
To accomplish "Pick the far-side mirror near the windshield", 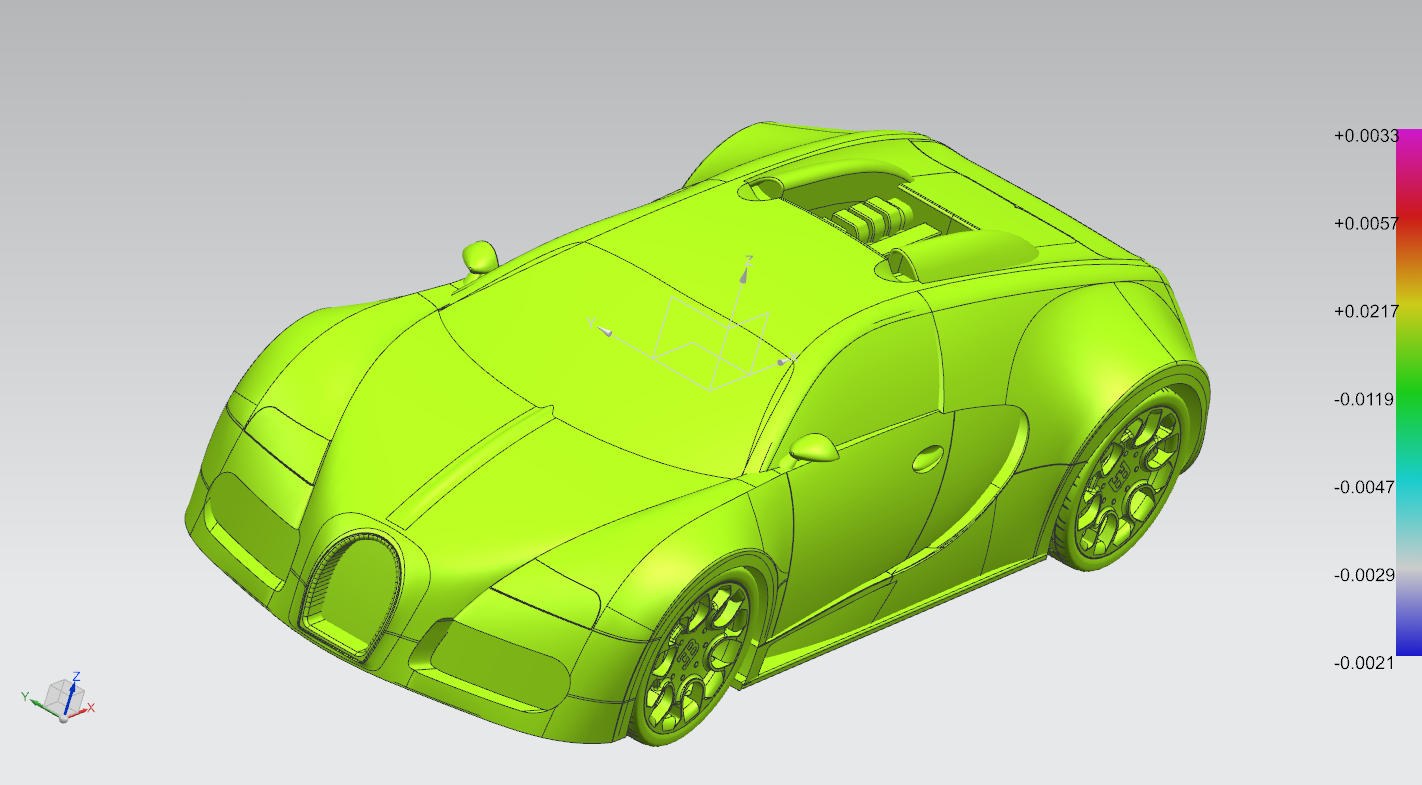I will click(481, 257).
